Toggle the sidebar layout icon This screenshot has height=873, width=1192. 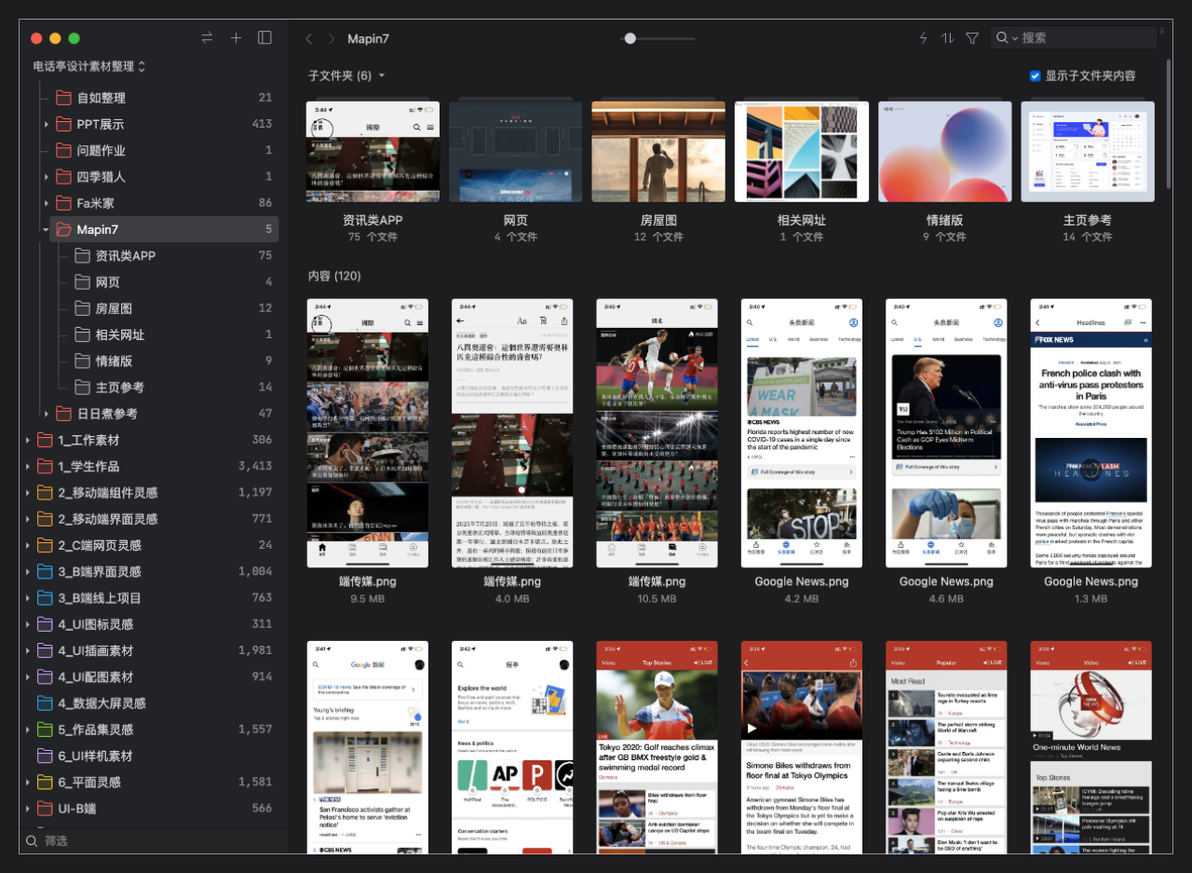click(265, 37)
